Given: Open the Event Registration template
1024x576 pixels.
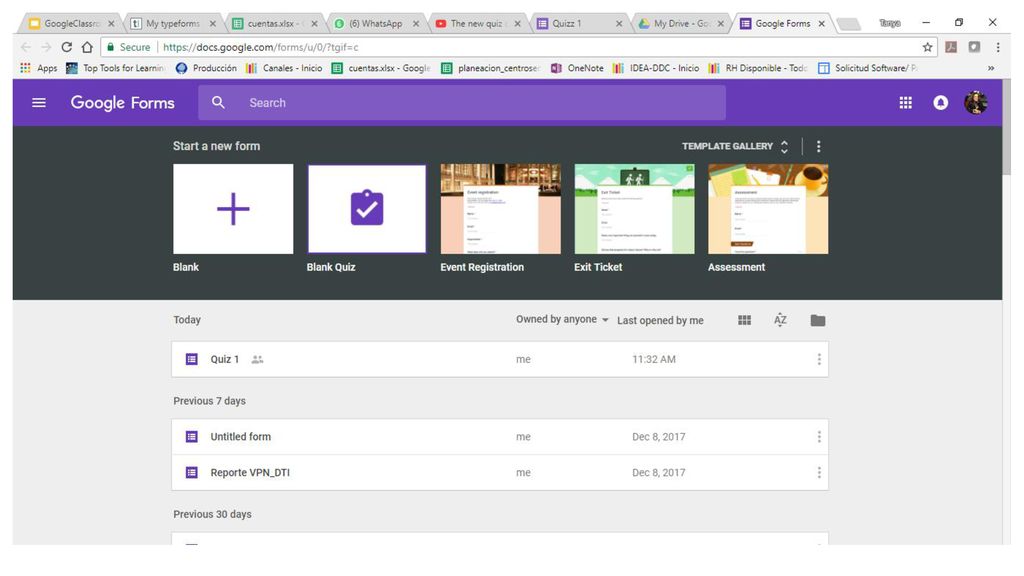Looking at the screenshot, I should click(x=500, y=209).
